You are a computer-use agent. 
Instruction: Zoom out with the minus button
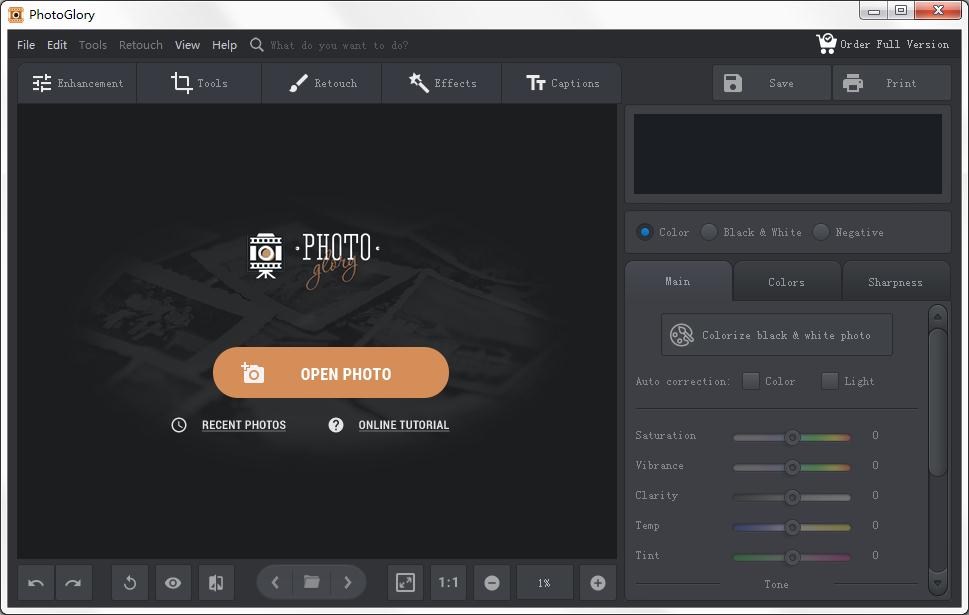tap(492, 583)
